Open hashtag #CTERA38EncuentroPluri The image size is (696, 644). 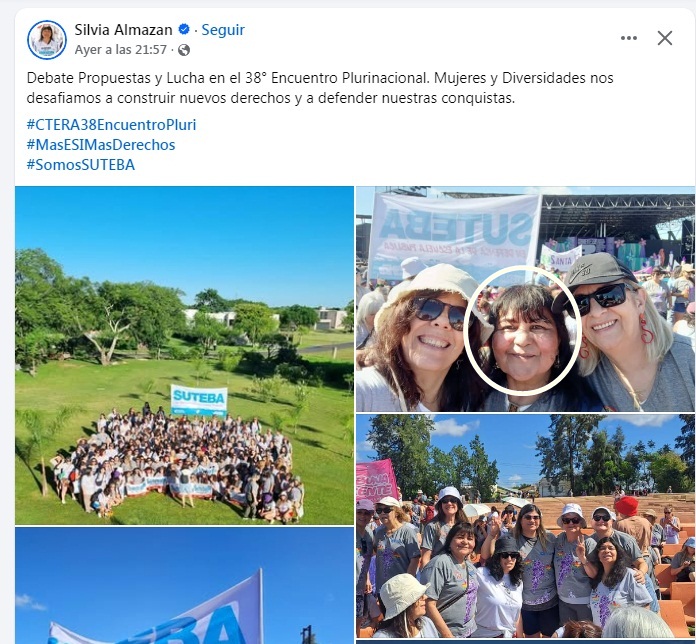(x=111, y=125)
